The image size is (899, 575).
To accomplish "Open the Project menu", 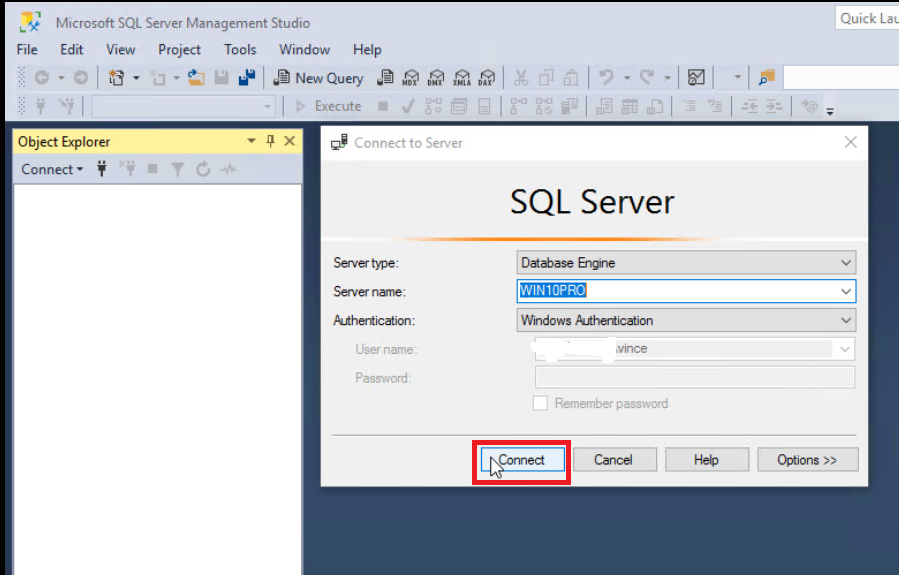I will [x=179, y=50].
